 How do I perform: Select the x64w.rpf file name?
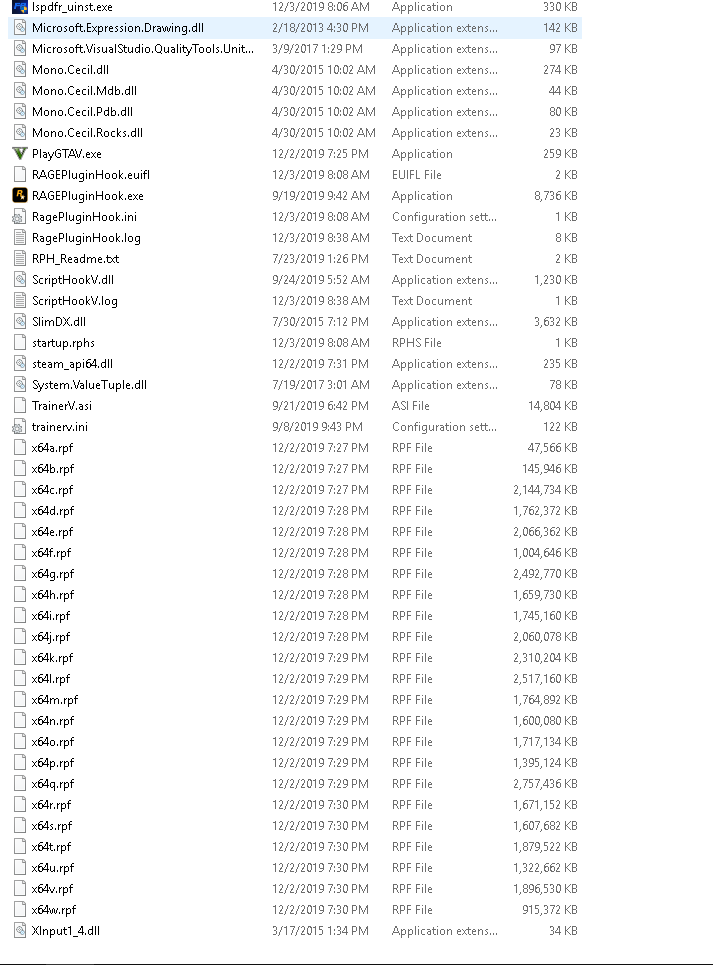point(54,910)
